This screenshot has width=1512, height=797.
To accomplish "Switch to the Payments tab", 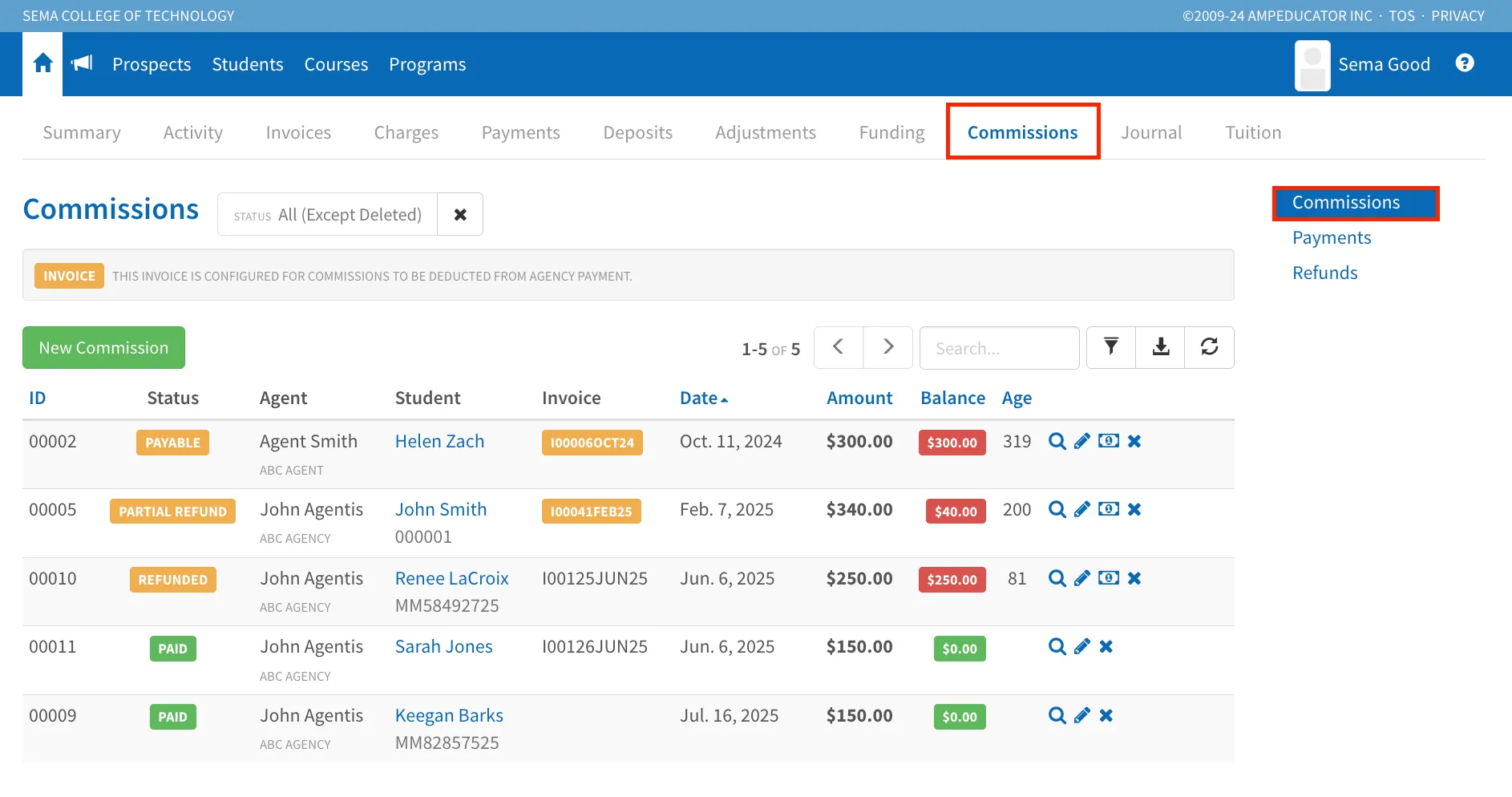I will (x=521, y=132).
